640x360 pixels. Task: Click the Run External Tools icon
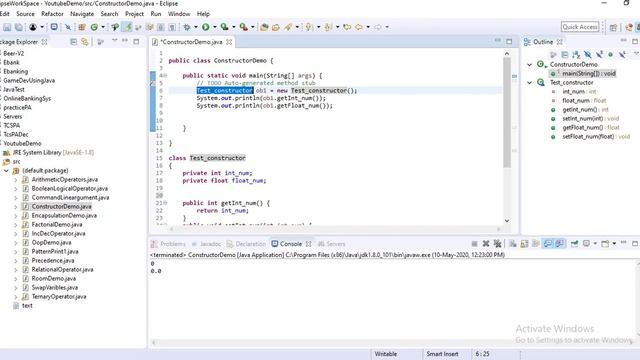(243, 27)
